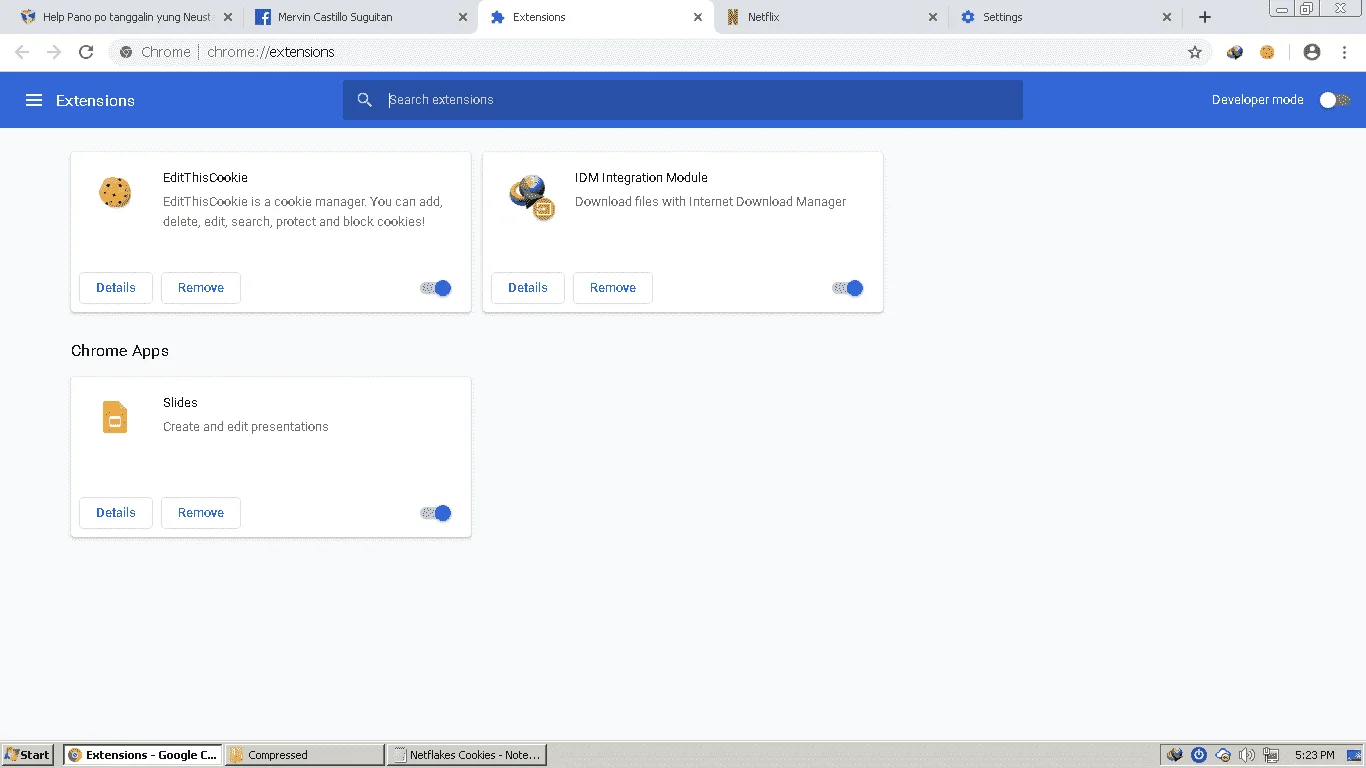Click the IDM Integration Module logo on its card
The width and height of the screenshot is (1366, 768).
(531, 197)
